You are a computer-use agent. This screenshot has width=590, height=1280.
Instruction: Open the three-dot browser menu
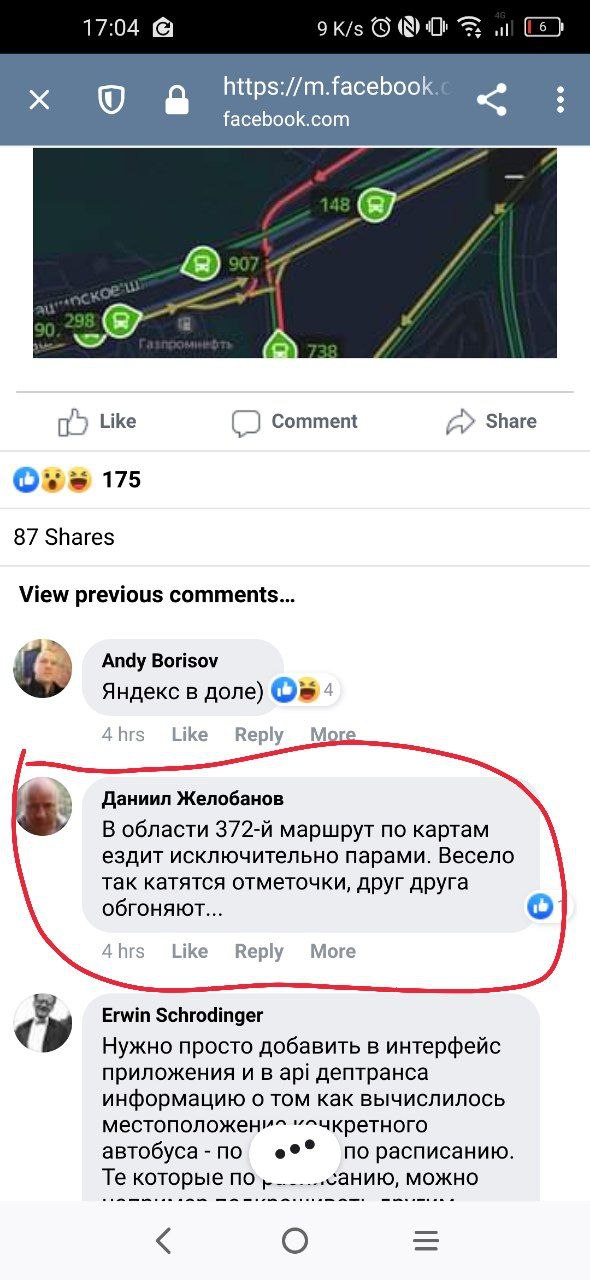(x=560, y=100)
